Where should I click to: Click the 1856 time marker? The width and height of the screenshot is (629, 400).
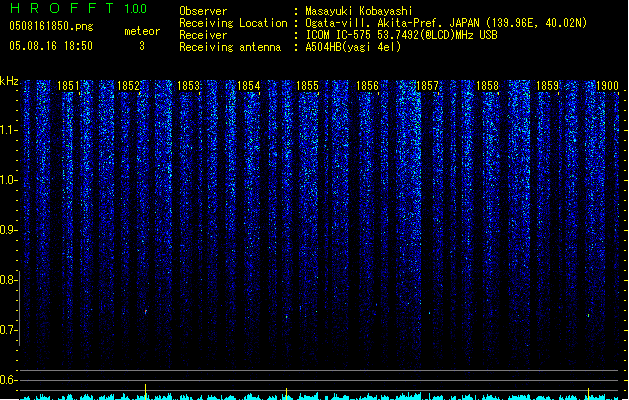point(367,86)
